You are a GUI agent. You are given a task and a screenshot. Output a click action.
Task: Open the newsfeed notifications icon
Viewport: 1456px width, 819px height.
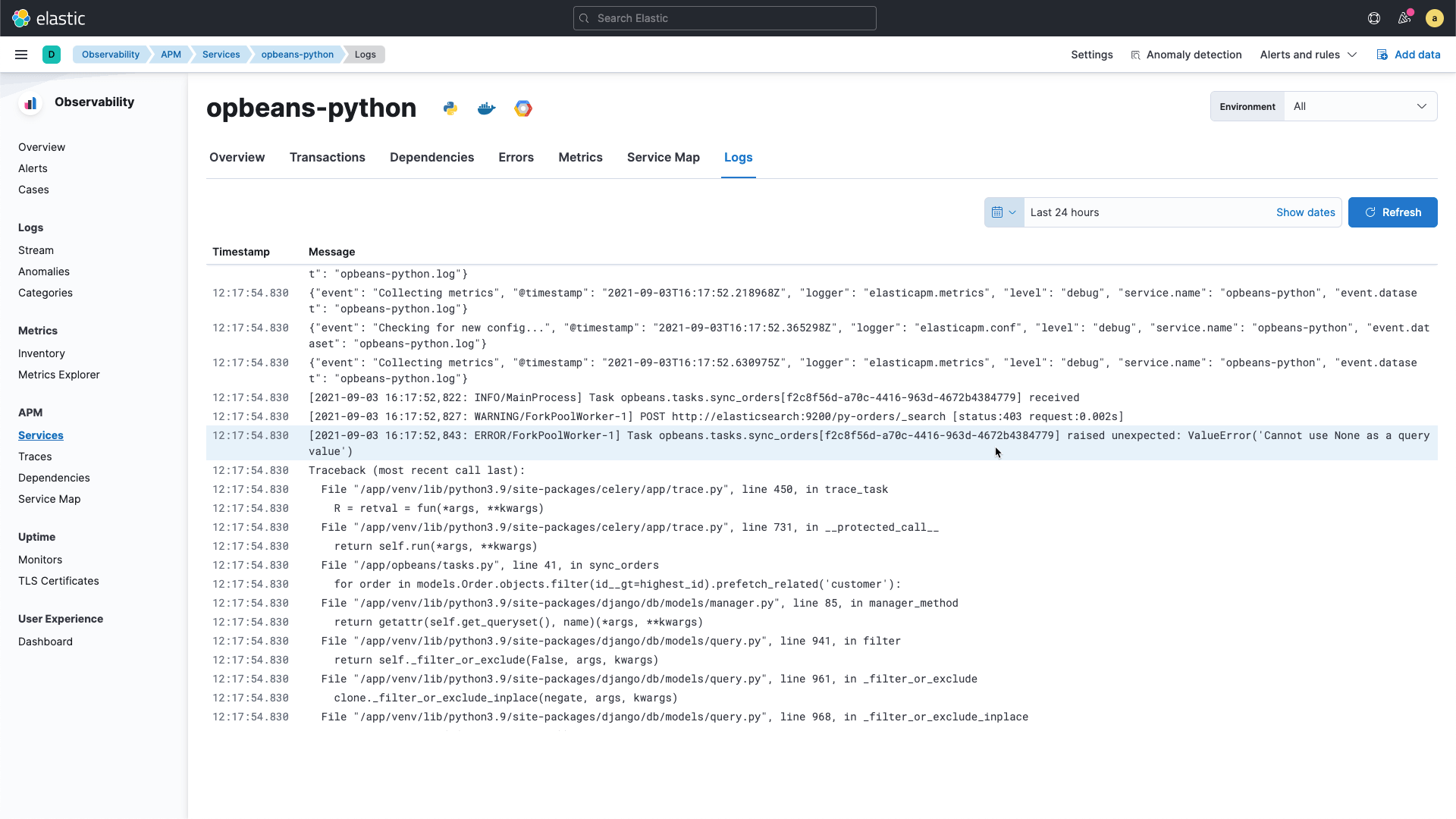1404,18
